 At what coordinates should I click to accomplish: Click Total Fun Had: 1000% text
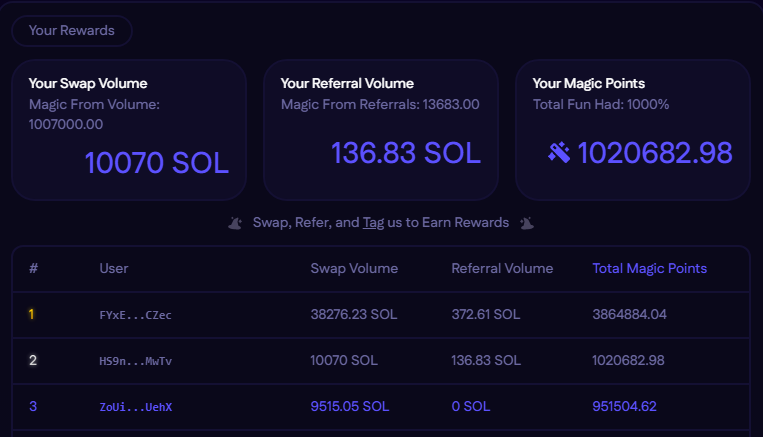[601, 105]
